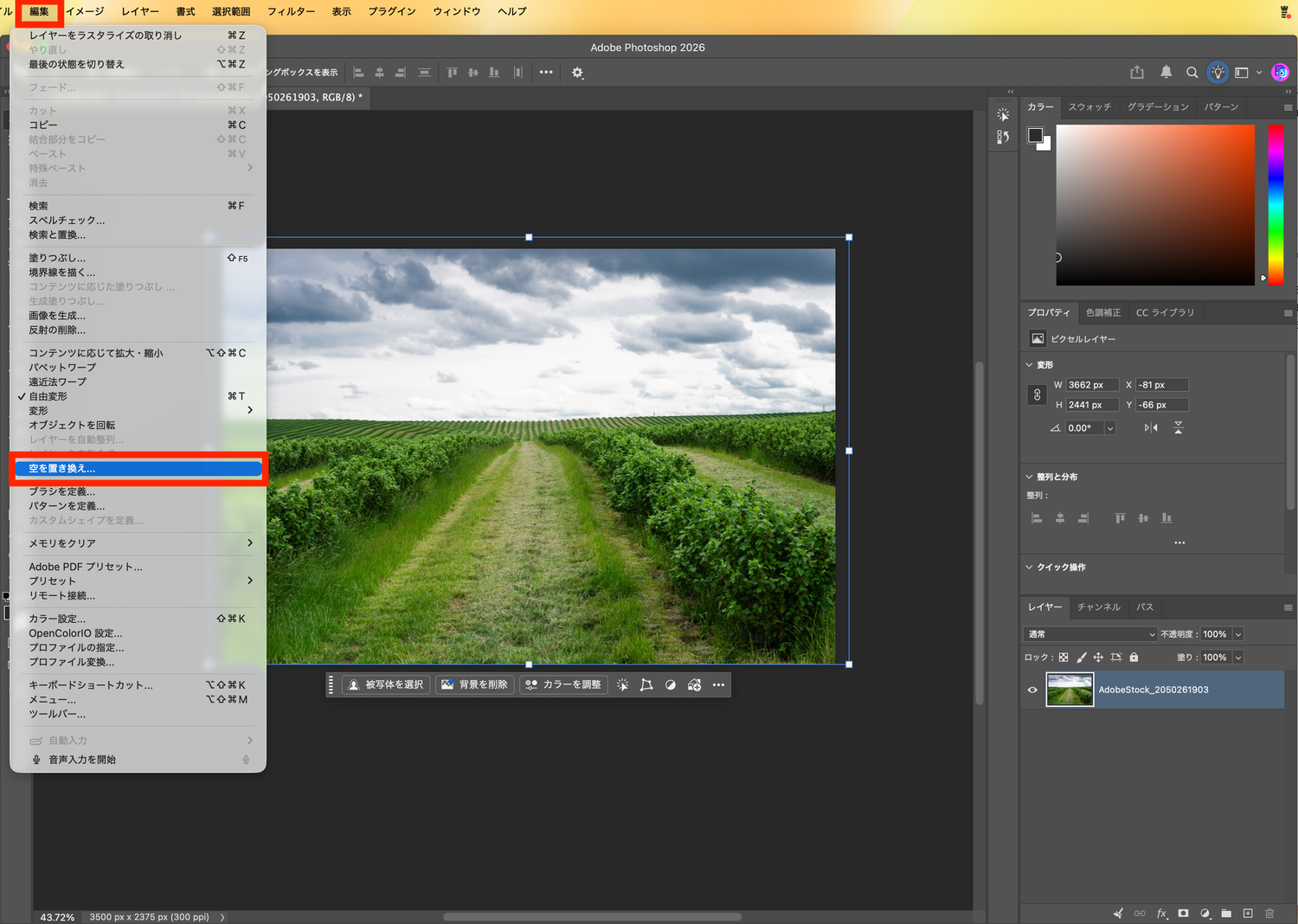Toggle the width-height link in 変形
The image size is (1298, 924).
(1037, 395)
